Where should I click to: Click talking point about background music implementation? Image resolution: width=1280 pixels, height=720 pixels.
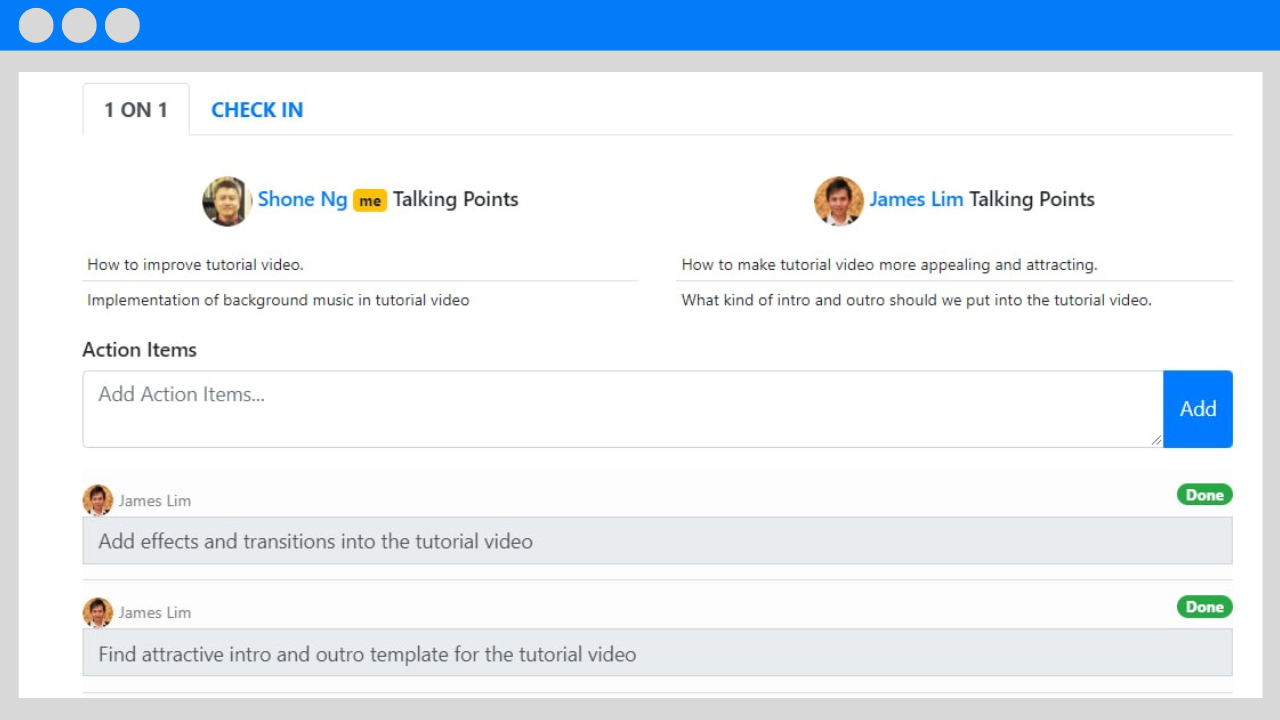point(278,300)
